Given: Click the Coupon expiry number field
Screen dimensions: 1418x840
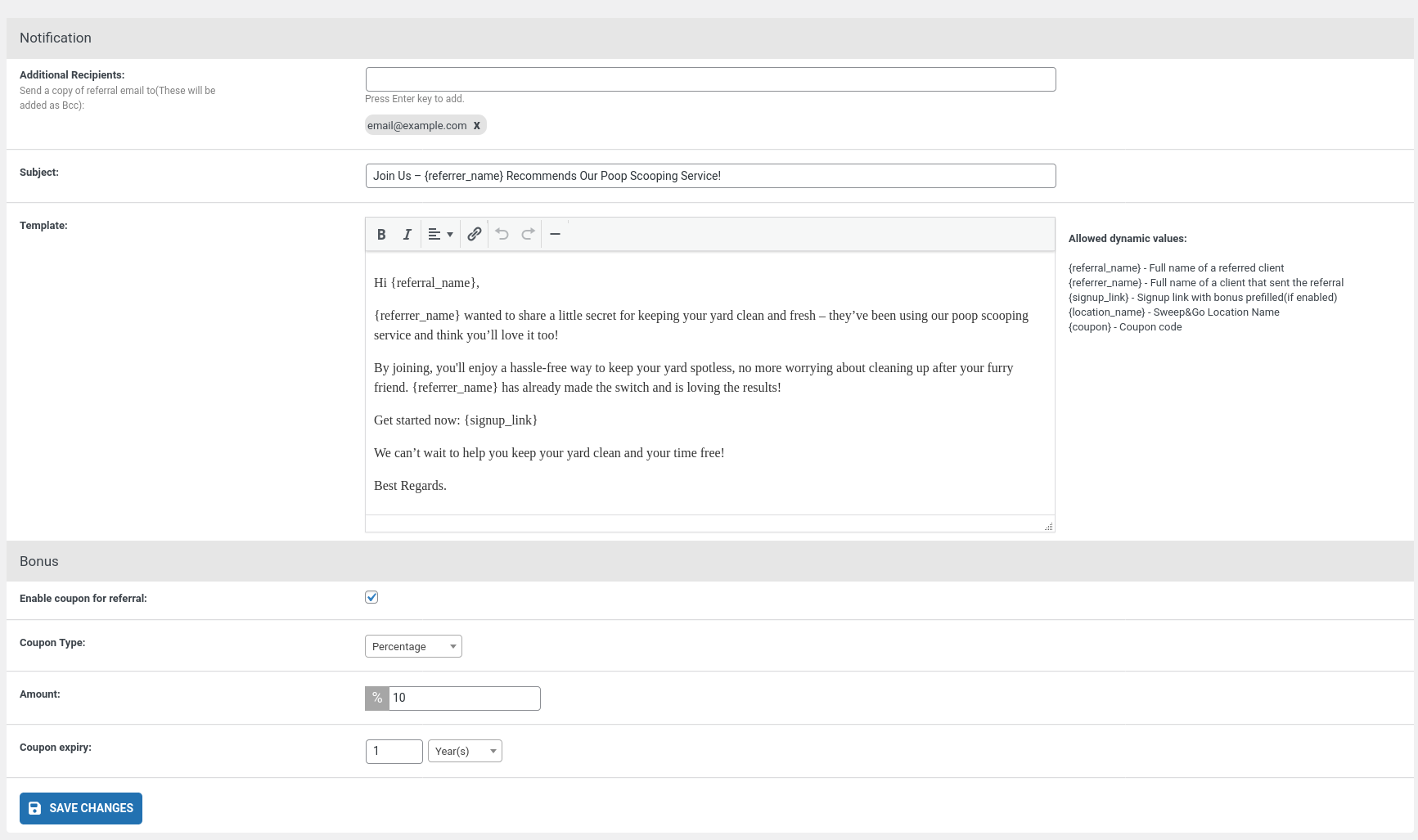Looking at the screenshot, I should pos(394,751).
